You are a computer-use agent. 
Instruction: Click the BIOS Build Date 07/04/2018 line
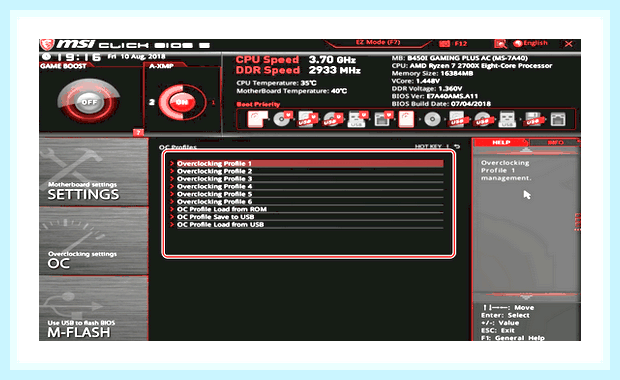click(441, 104)
